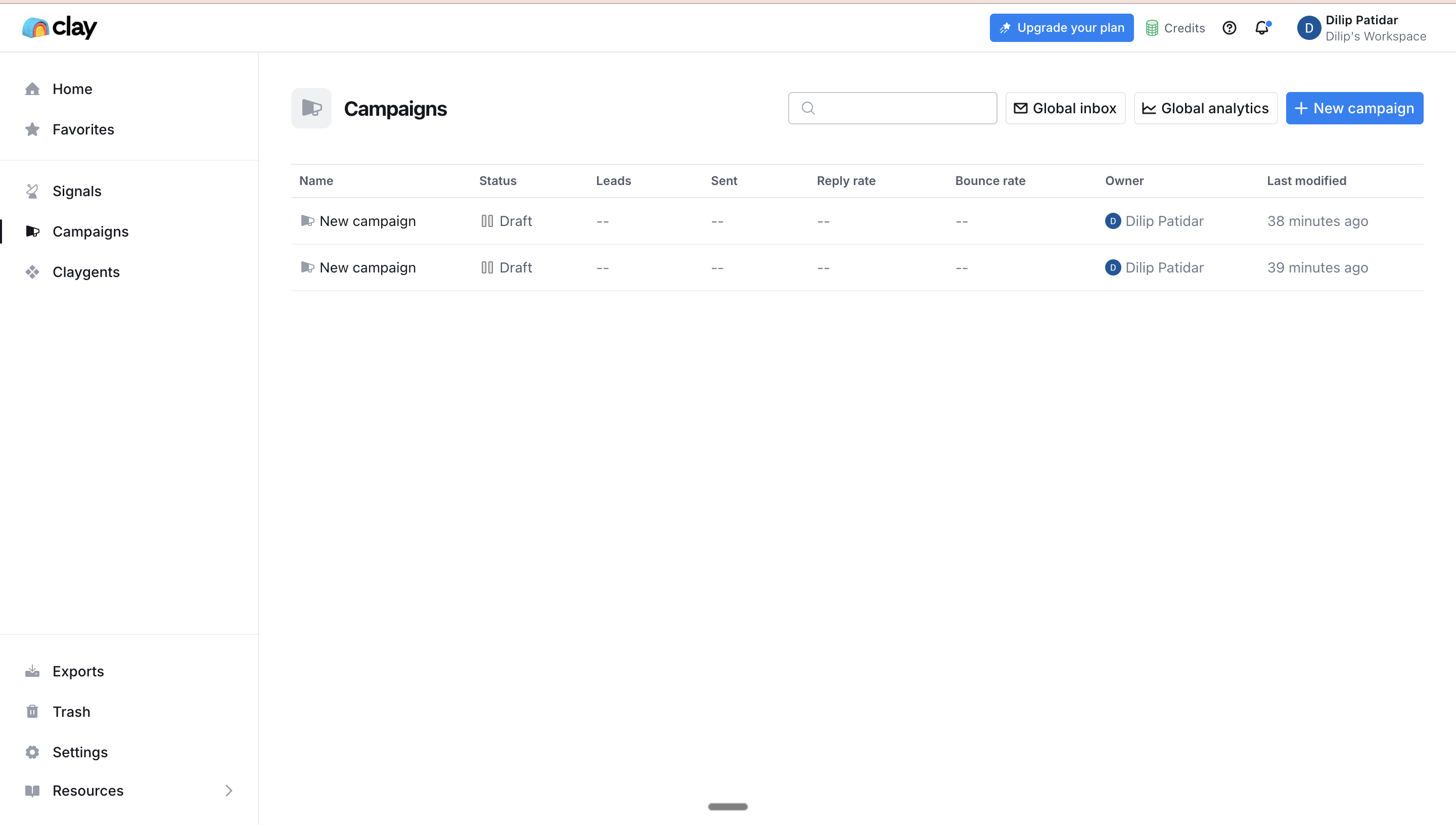Click the green Credits icon

[1152, 28]
